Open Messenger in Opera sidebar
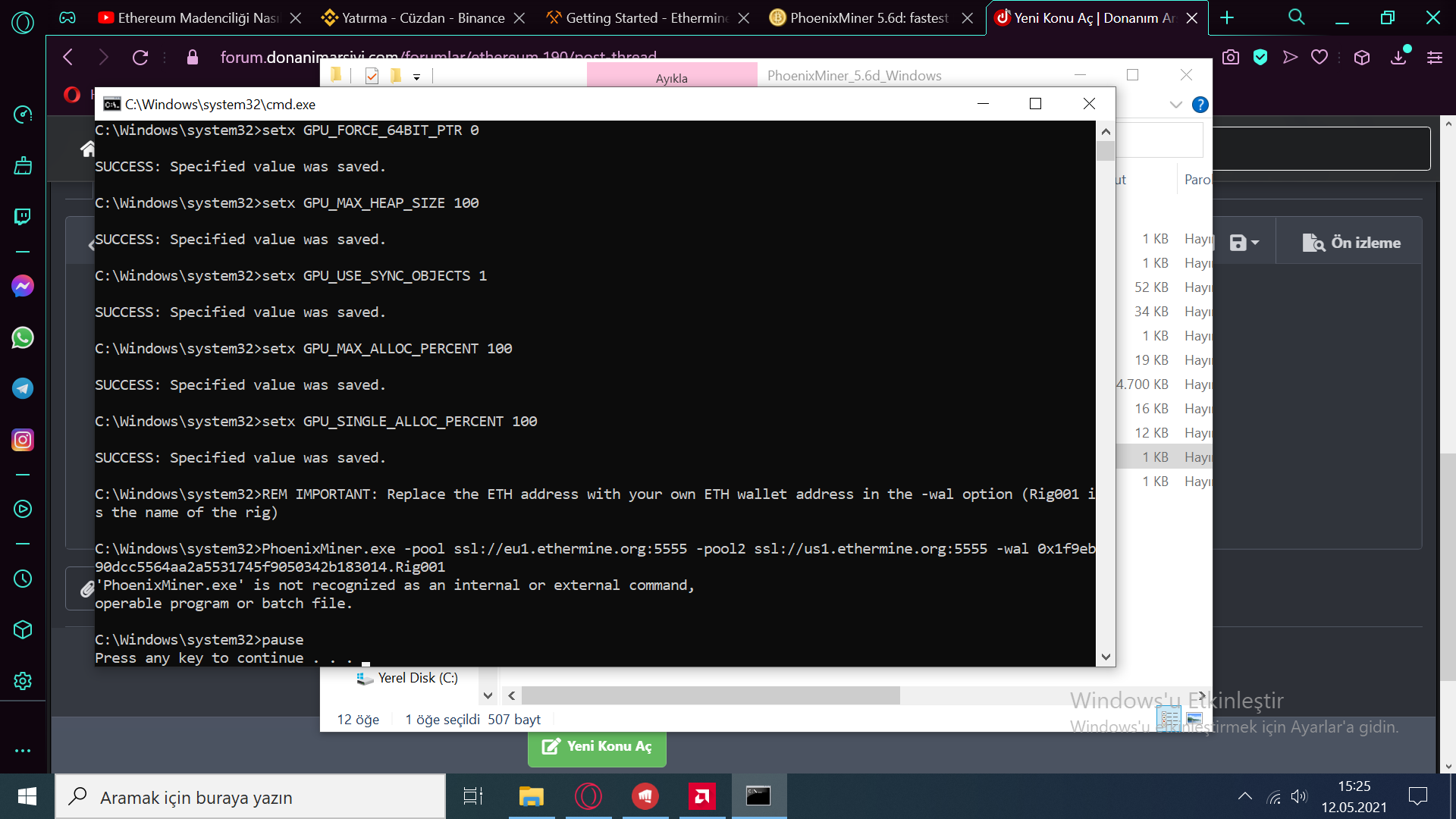Image resolution: width=1456 pixels, height=819 pixels. click(x=23, y=286)
